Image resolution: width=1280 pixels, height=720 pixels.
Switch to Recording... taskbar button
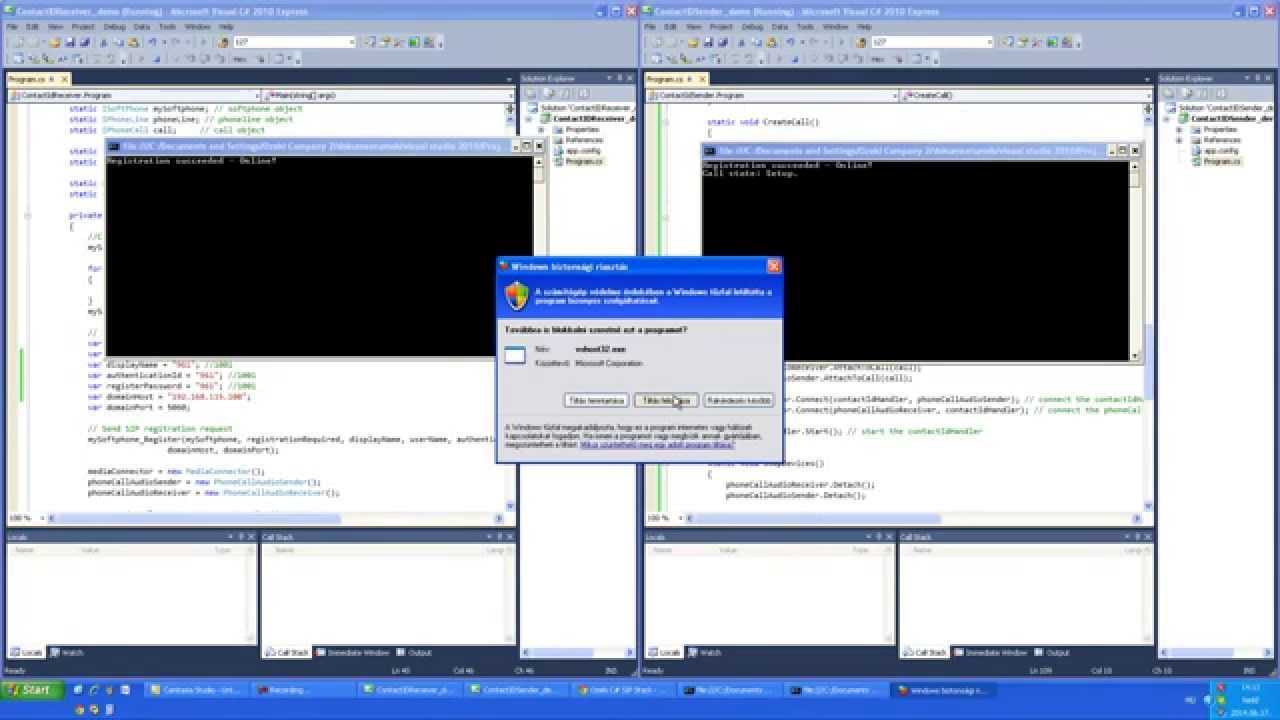(x=303, y=690)
